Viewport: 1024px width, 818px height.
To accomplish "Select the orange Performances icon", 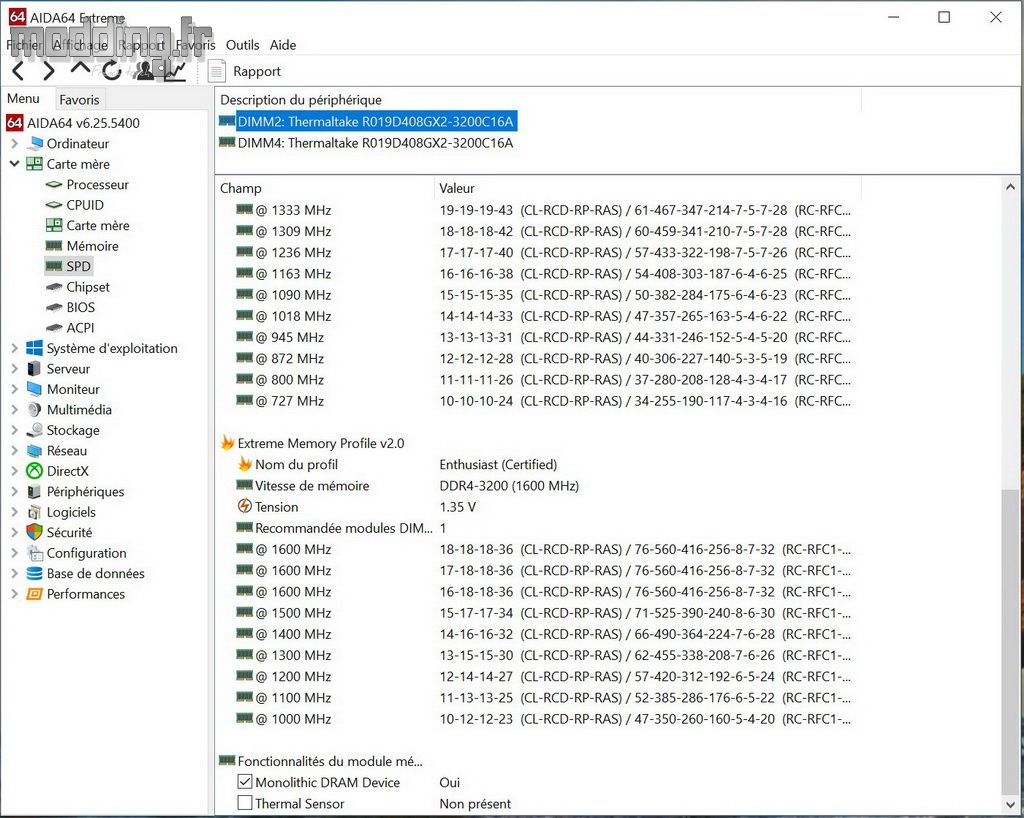I will tap(34, 594).
